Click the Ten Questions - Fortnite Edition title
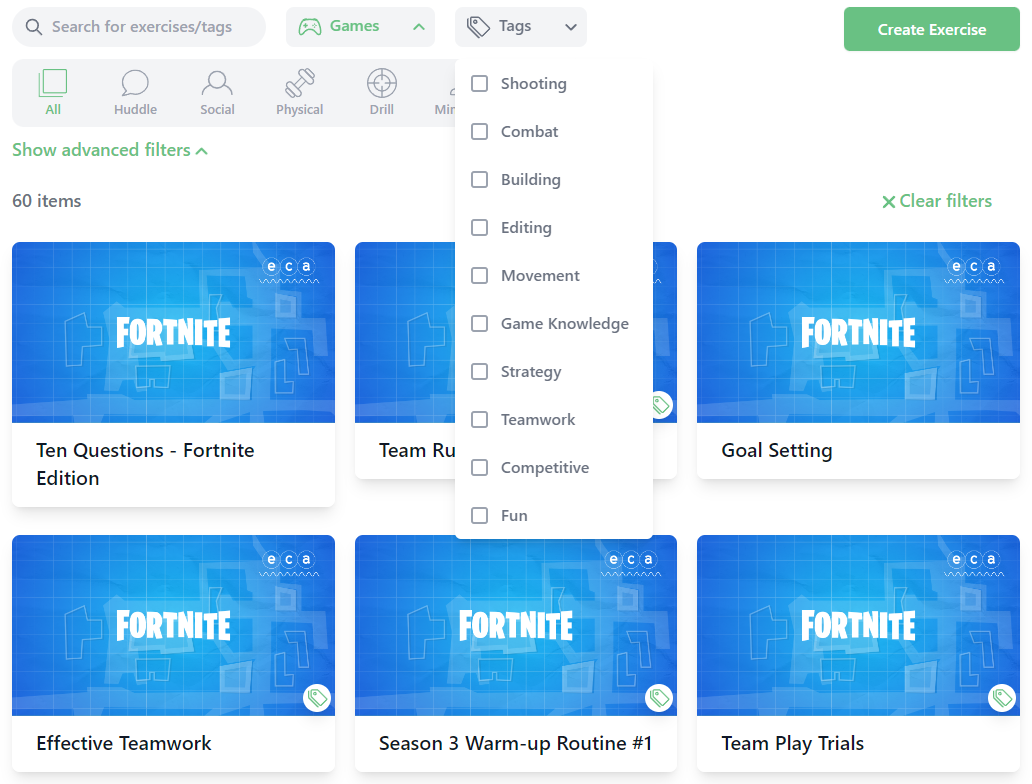 click(145, 464)
